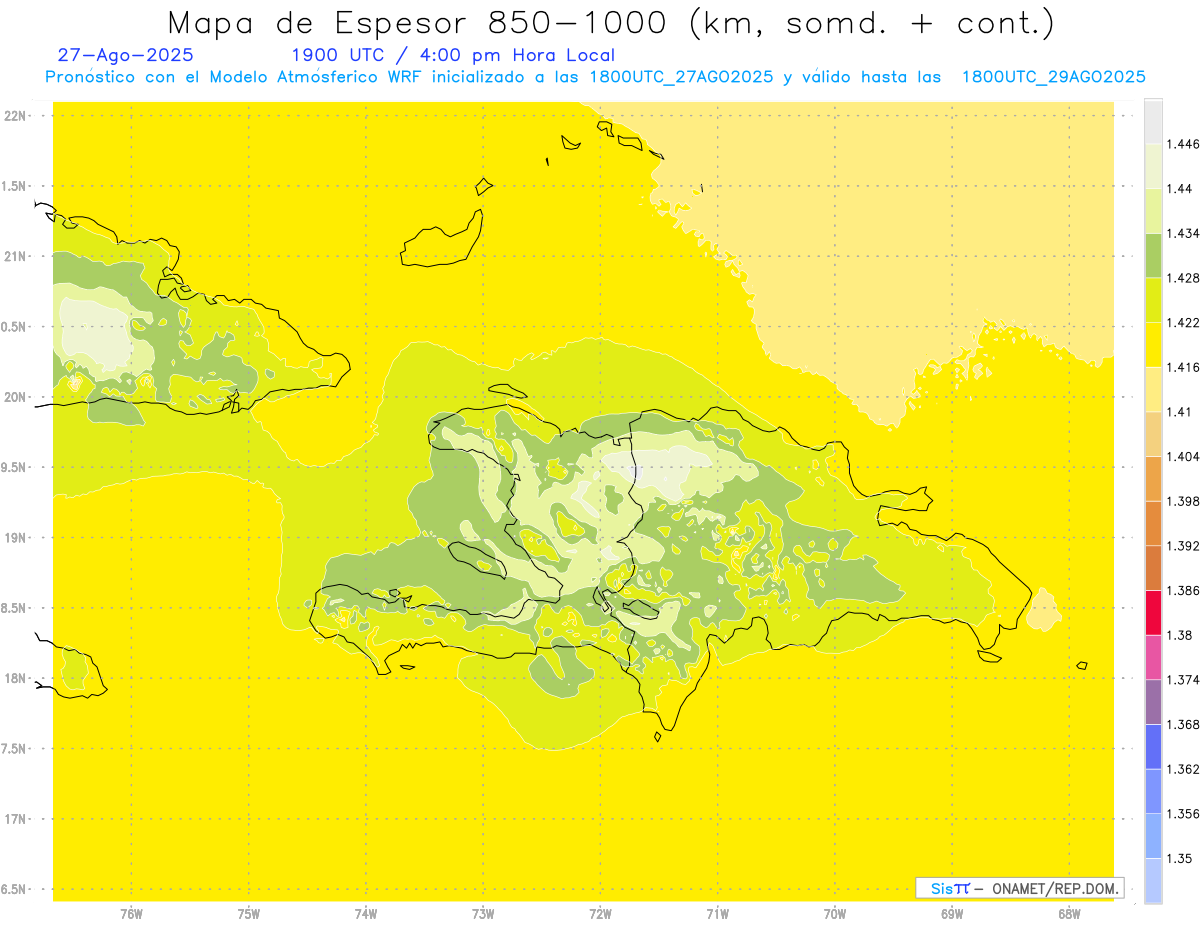This screenshot has width=1200, height=927.
Task: Click longitude label 69W
Action: point(952,913)
